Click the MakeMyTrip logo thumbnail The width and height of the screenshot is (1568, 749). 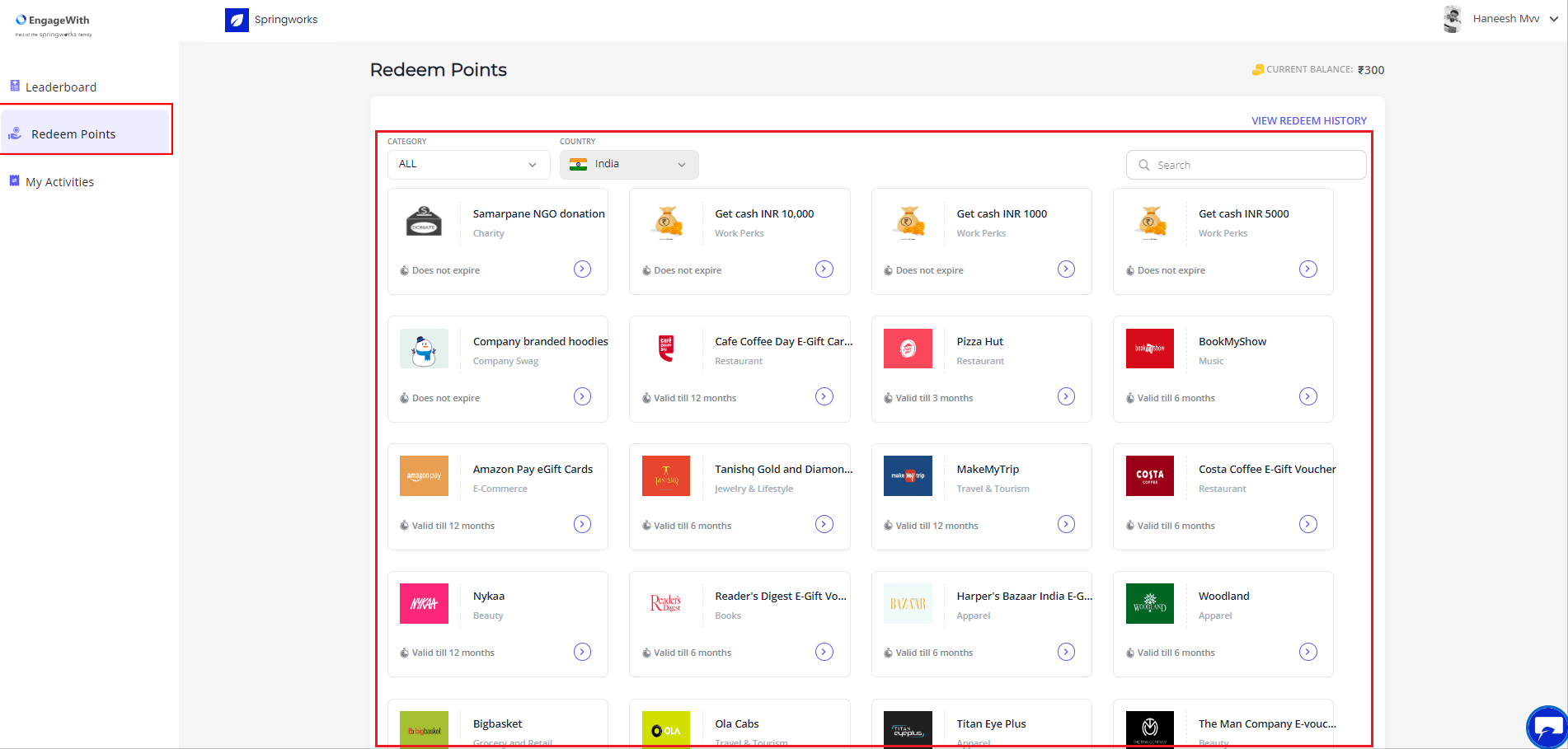(908, 476)
